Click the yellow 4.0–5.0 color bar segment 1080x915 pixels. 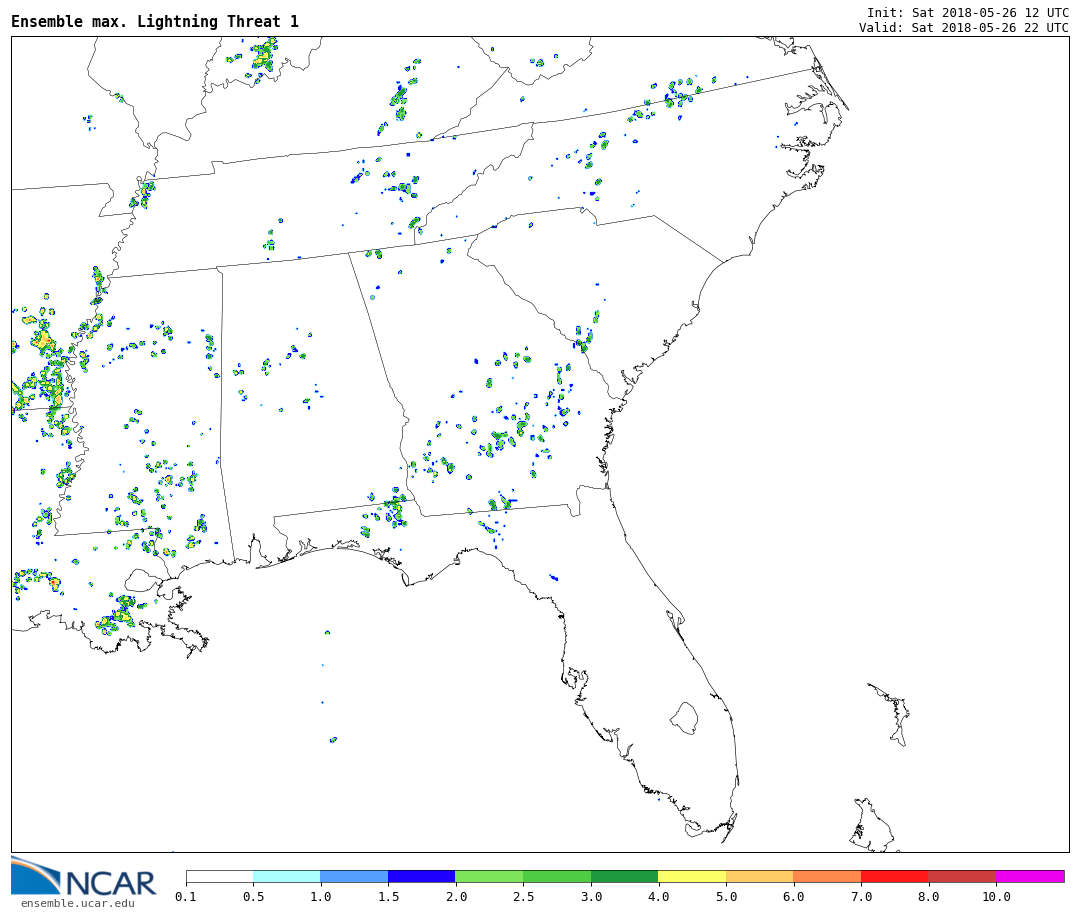pyautogui.click(x=692, y=876)
